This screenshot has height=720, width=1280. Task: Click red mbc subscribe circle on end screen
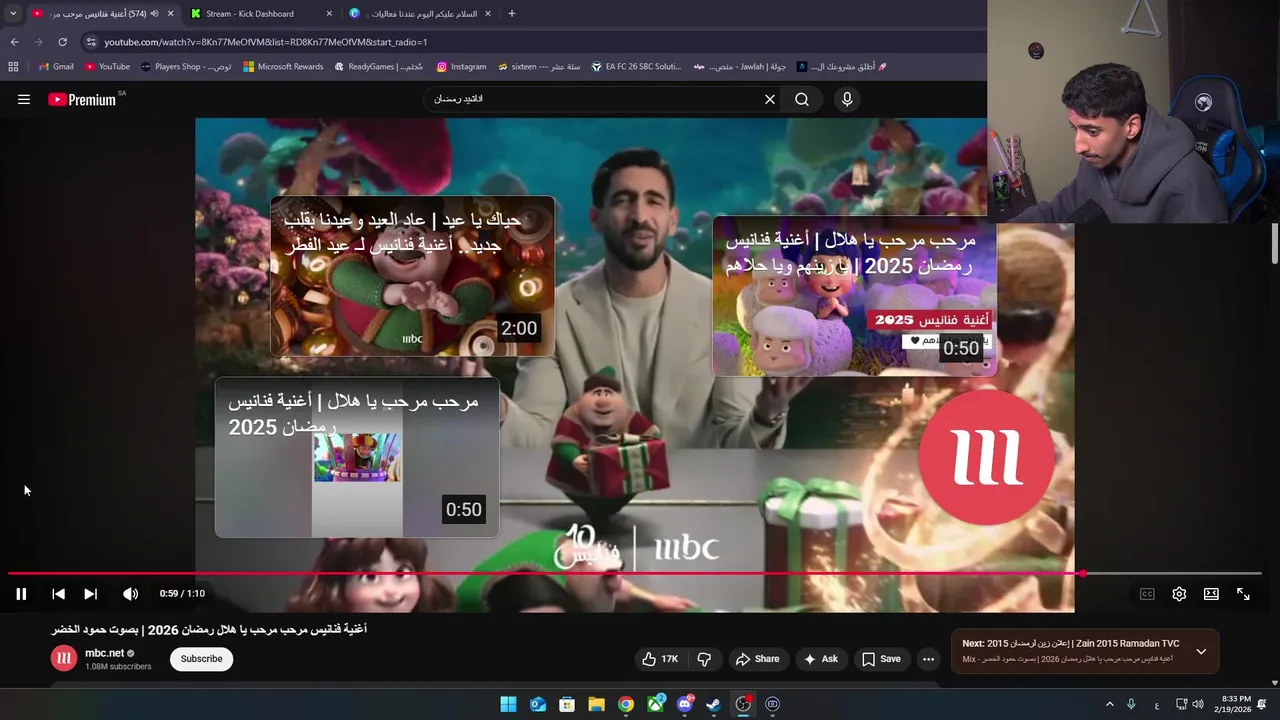[986, 458]
